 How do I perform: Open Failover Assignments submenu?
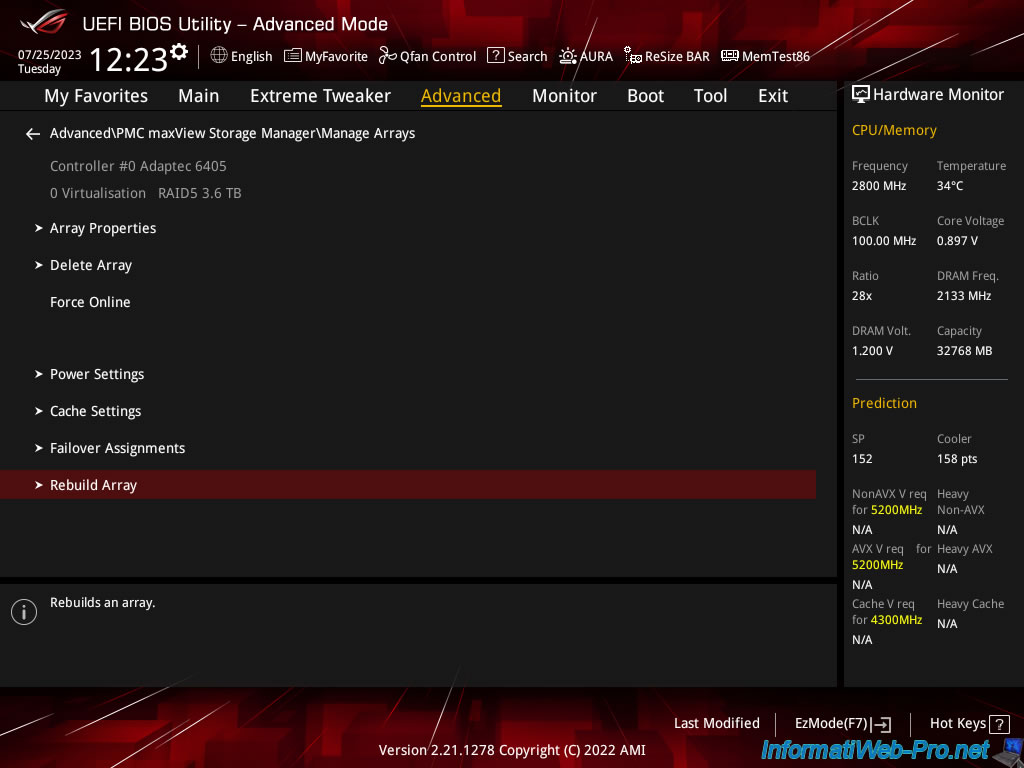point(118,448)
